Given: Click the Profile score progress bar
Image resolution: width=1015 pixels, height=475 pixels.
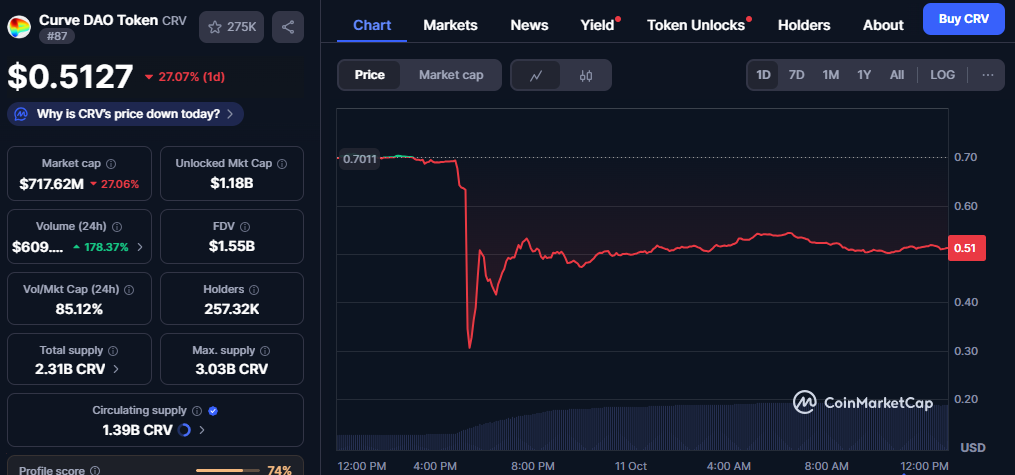Looking at the screenshot, I should click(x=226, y=470).
